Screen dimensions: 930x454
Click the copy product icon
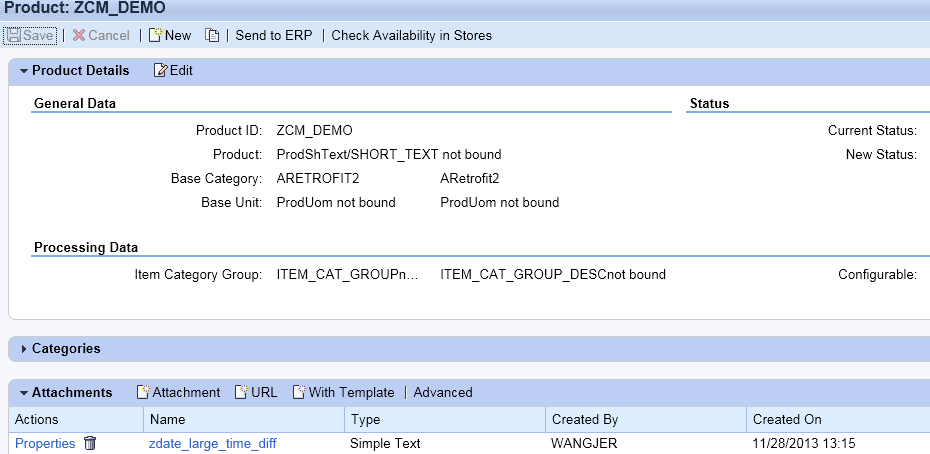(x=212, y=36)
